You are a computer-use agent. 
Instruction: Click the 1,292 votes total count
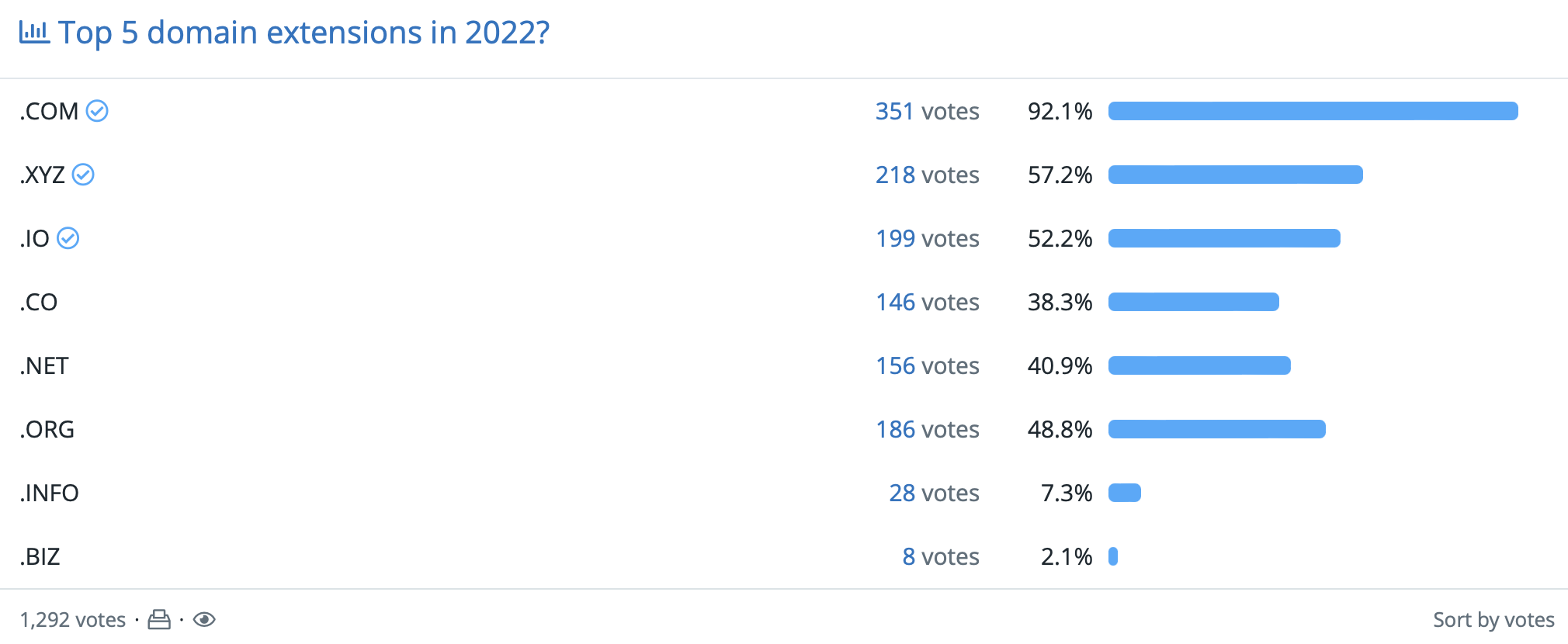tap(73, 620)
